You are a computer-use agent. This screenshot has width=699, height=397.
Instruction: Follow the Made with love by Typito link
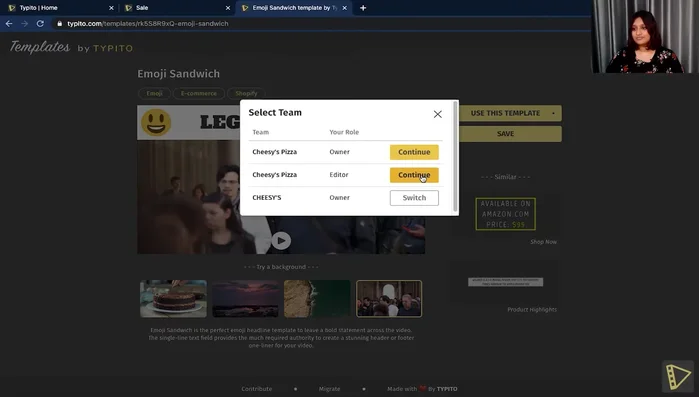tap(422, 389)
